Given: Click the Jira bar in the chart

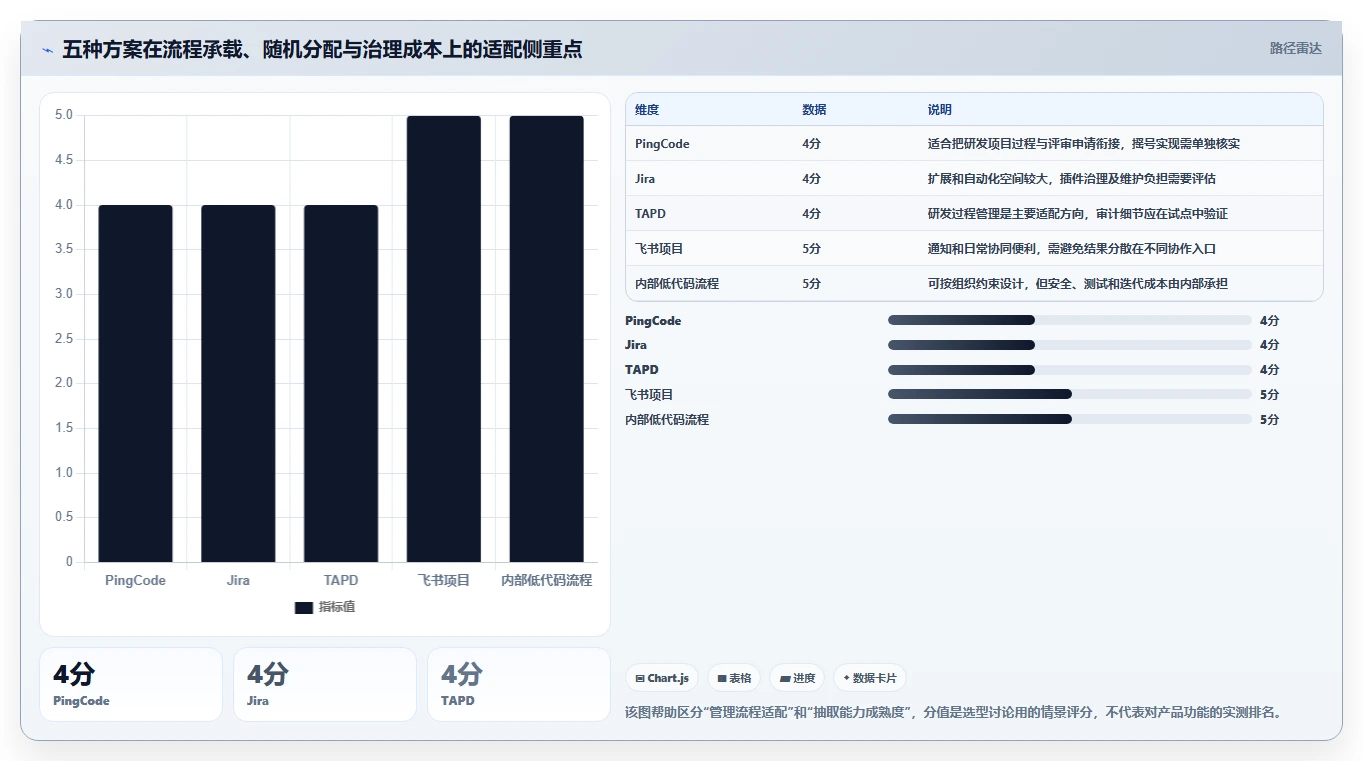Looking at the screenshot, I should click(x=238, y=383).
